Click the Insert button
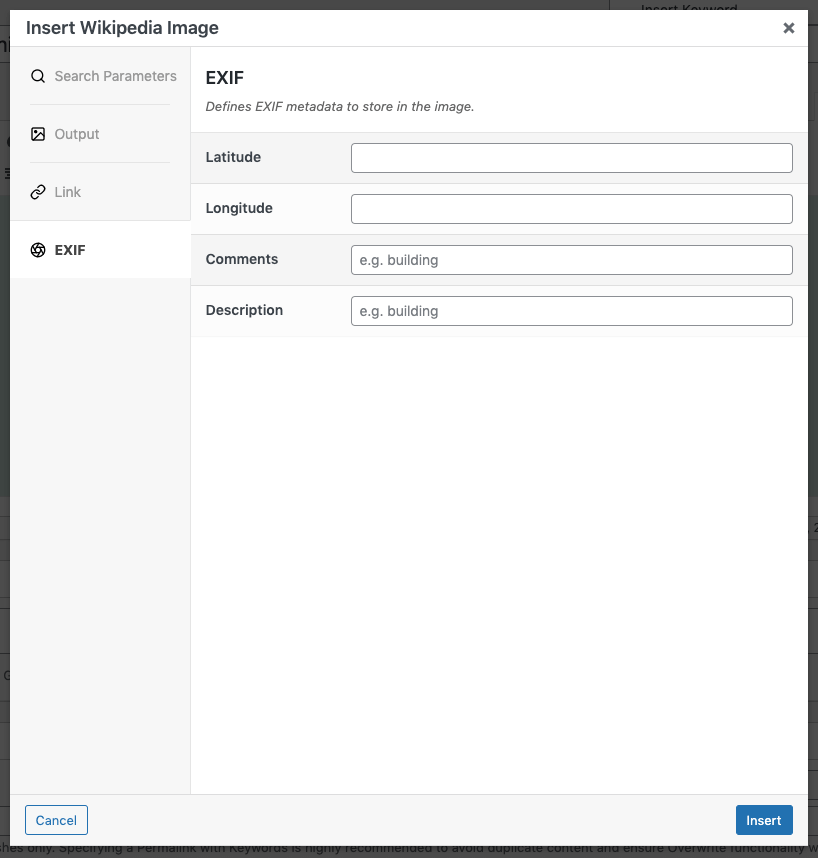818x858 pixels. coord(764,820)
